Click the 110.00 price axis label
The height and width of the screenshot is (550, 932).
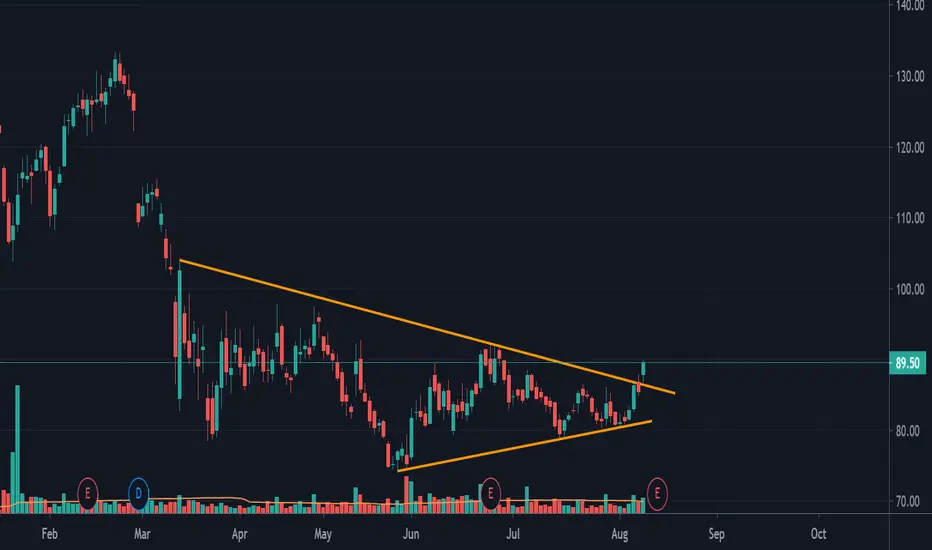[910, 218]
